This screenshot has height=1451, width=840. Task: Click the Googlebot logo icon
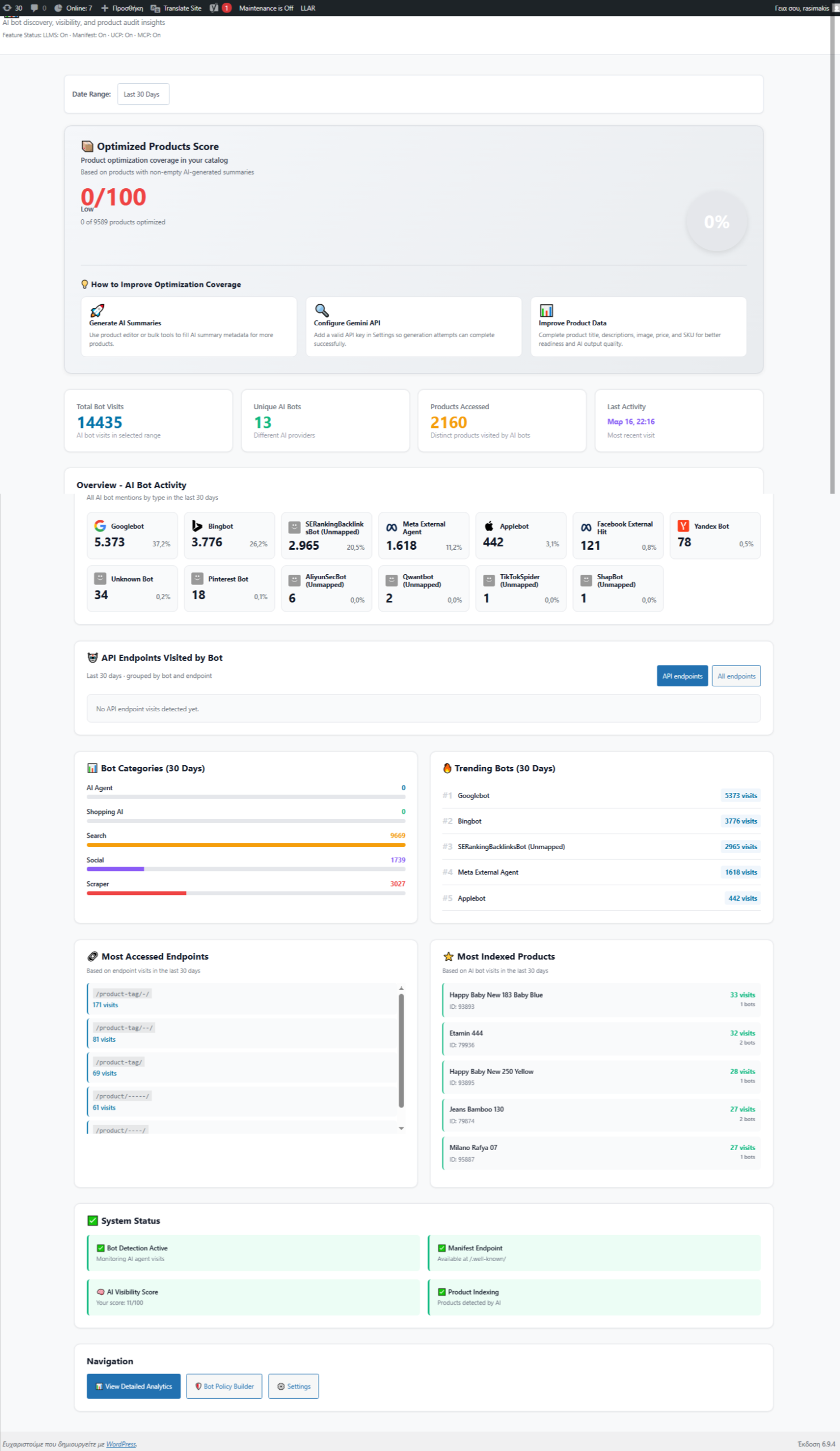click(100, 525)
